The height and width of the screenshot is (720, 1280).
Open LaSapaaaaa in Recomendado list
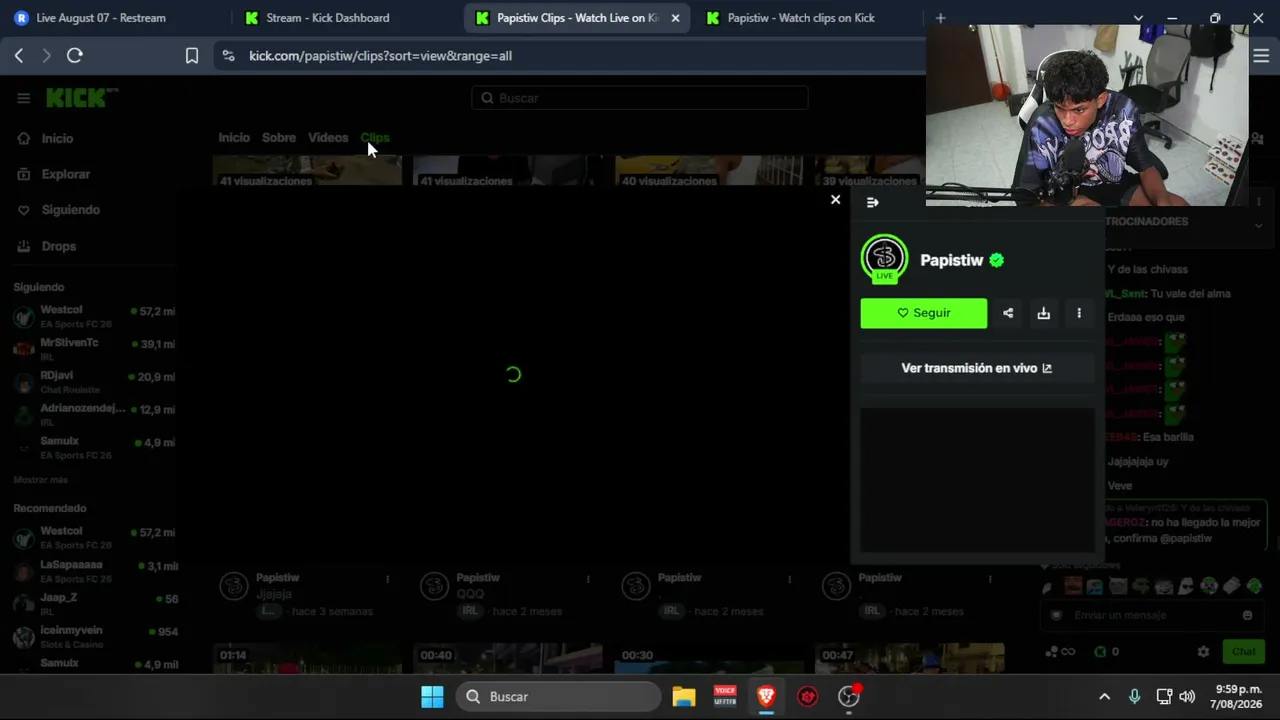pos(95,571)
